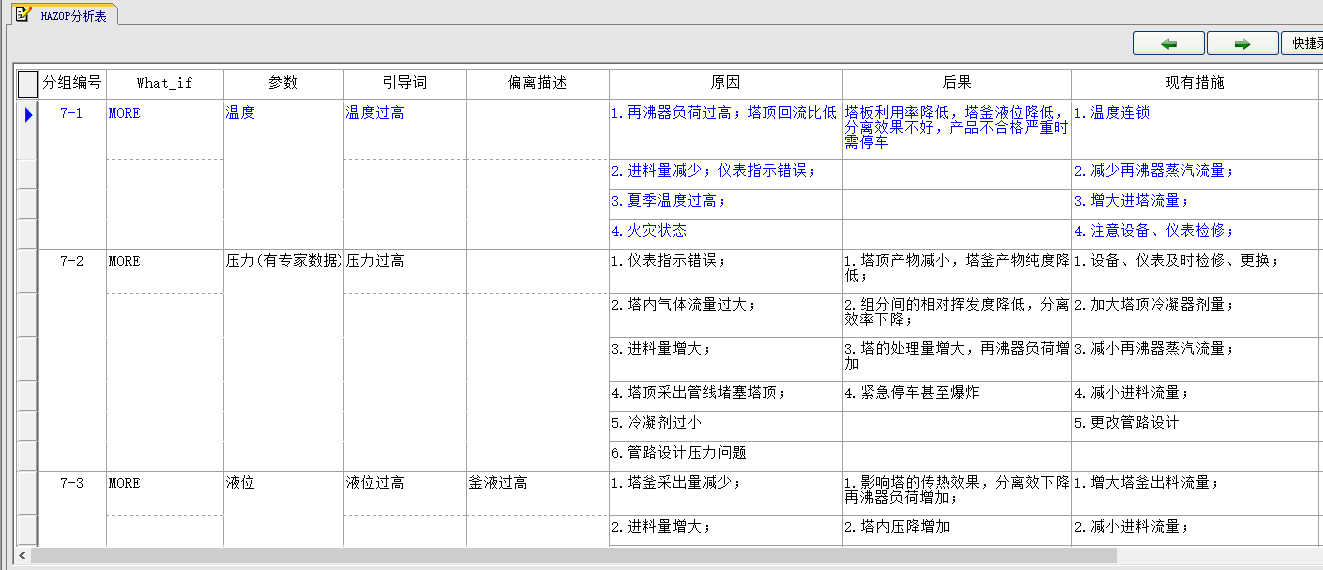Select cause cell 4.塔顶采出管线堵塞塔顶
The width and height of the screenshot is (1323, 570).
click(x=726, y=396)
